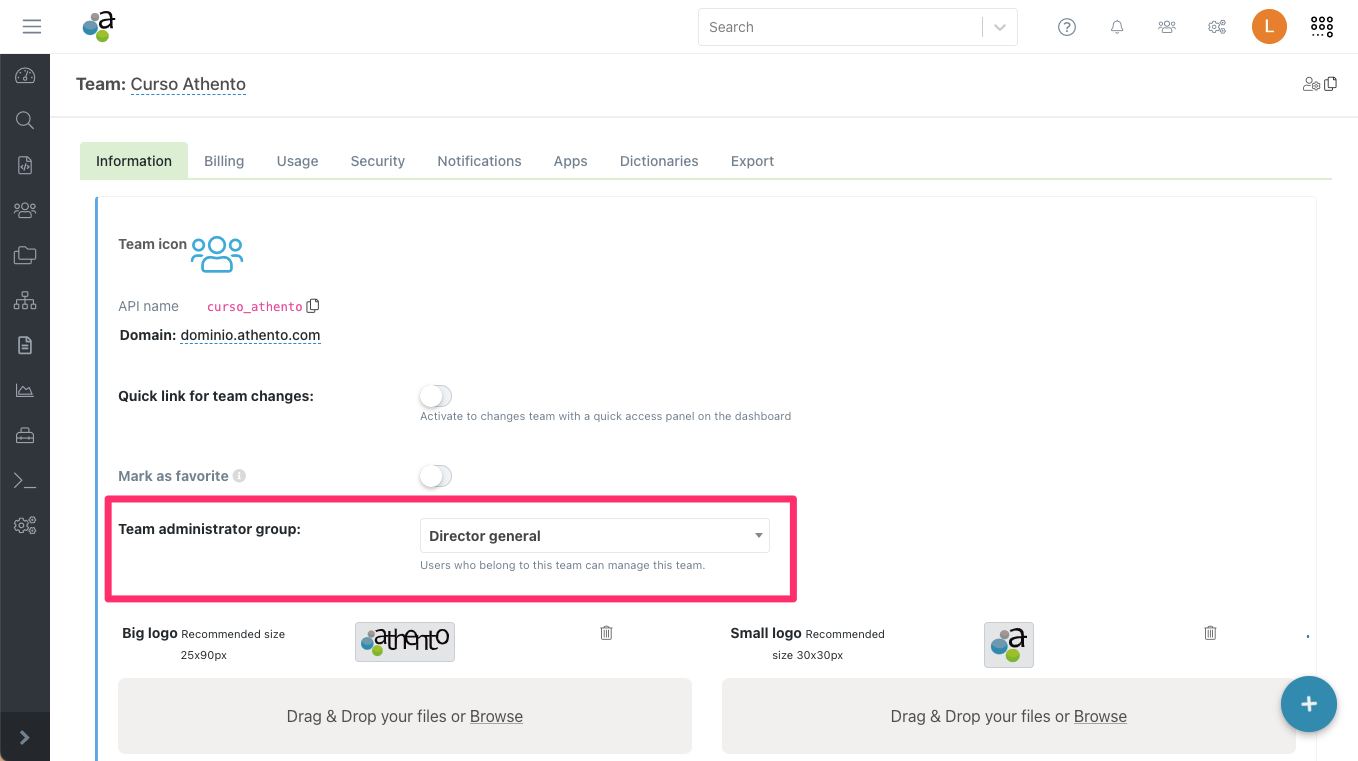The width and height of the screenshot is (1358, 761).
Task: Open the Team administrator group dropdown
Action: (594, 536)
